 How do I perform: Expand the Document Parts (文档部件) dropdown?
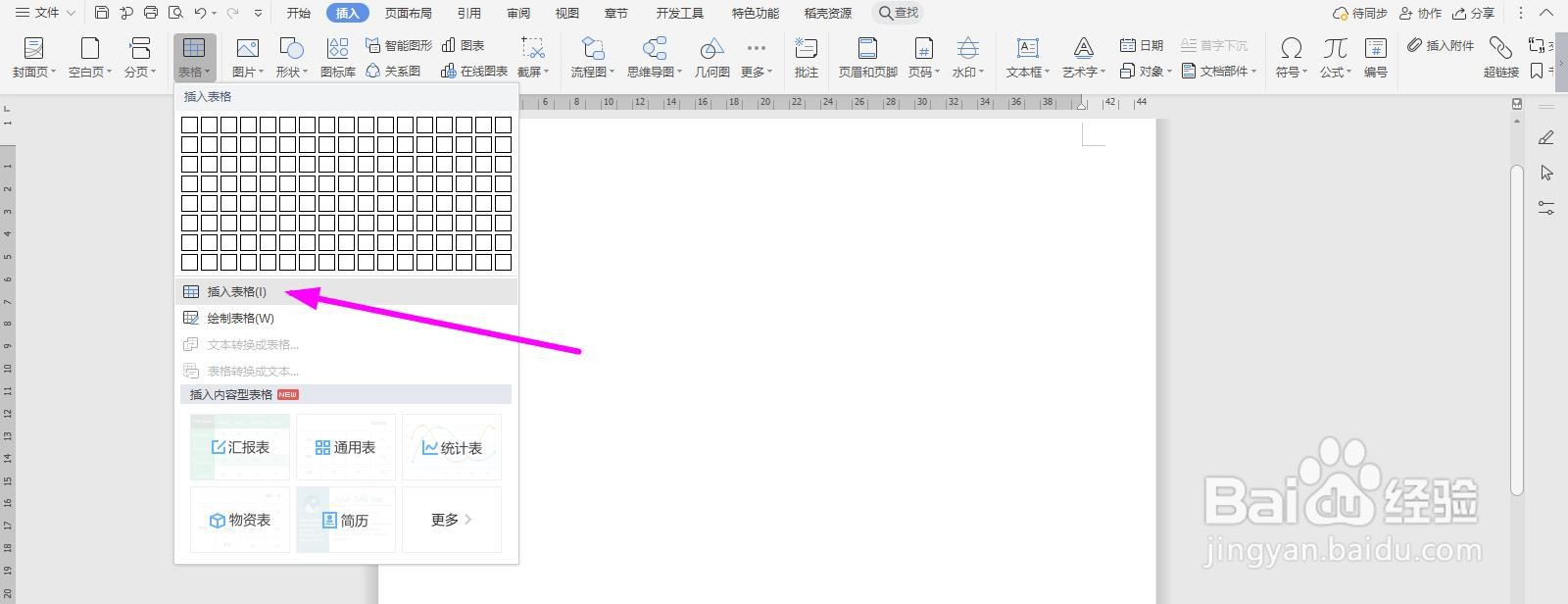pos(1219,71)
